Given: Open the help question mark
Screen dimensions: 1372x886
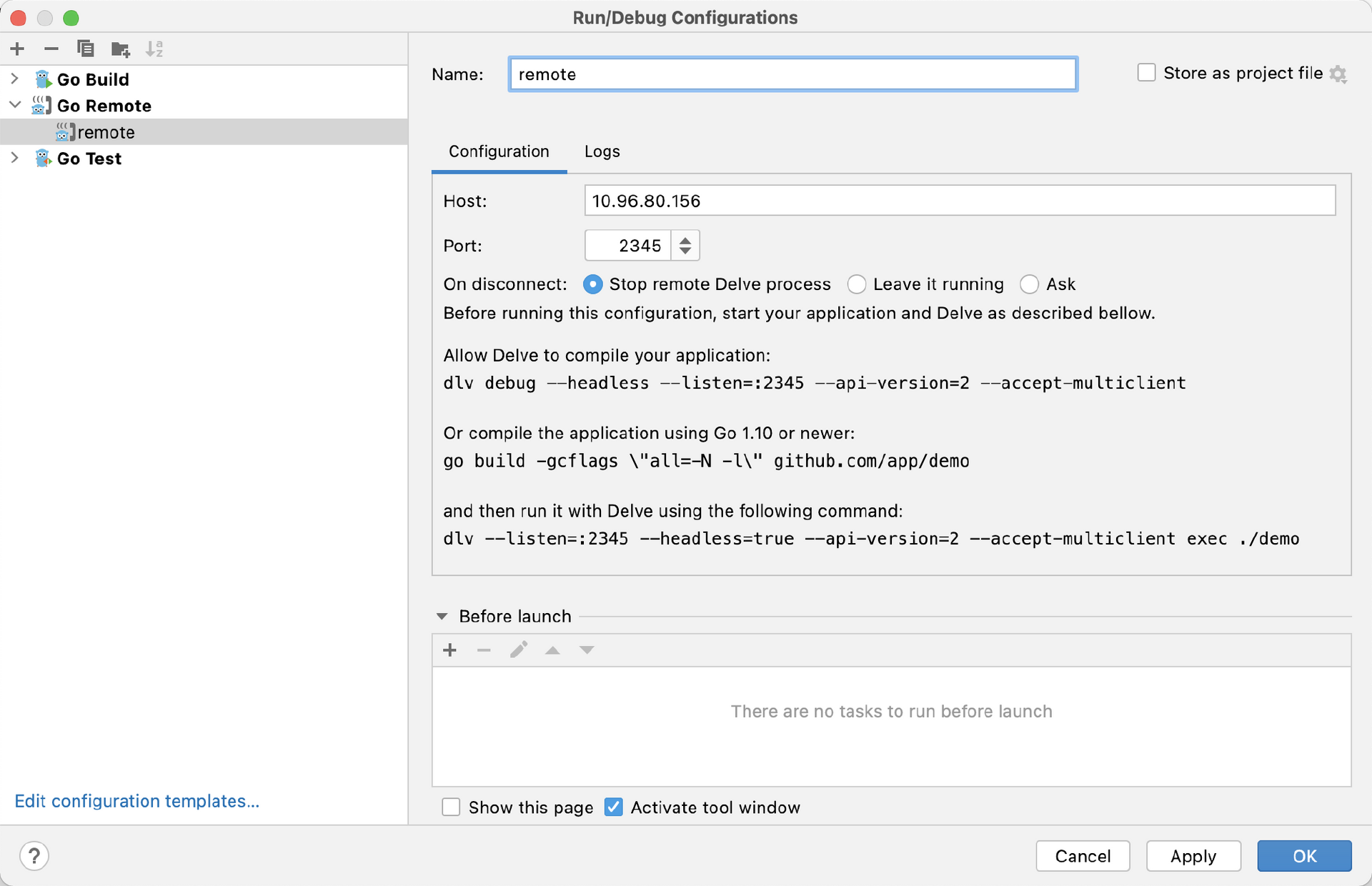Looking at the screenshot, I should tap(34, 855).
